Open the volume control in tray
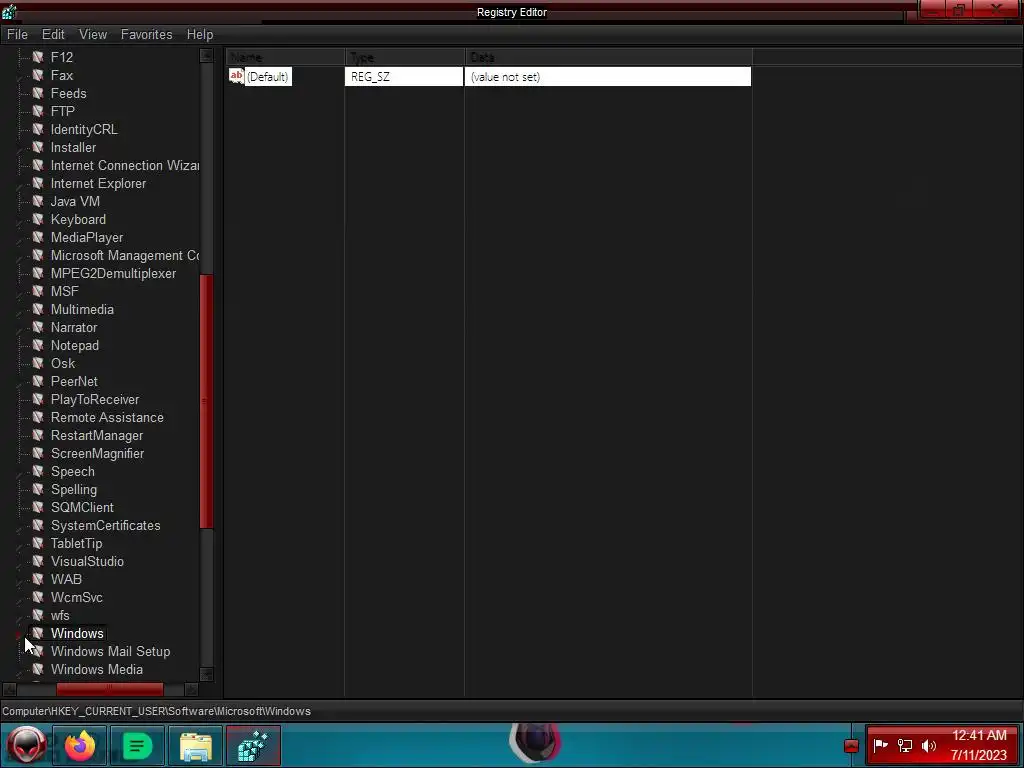 point(929,746)
